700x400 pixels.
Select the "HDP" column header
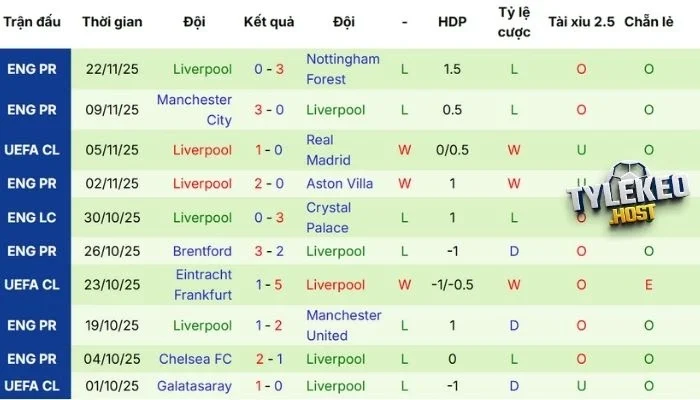coord(453,21)
